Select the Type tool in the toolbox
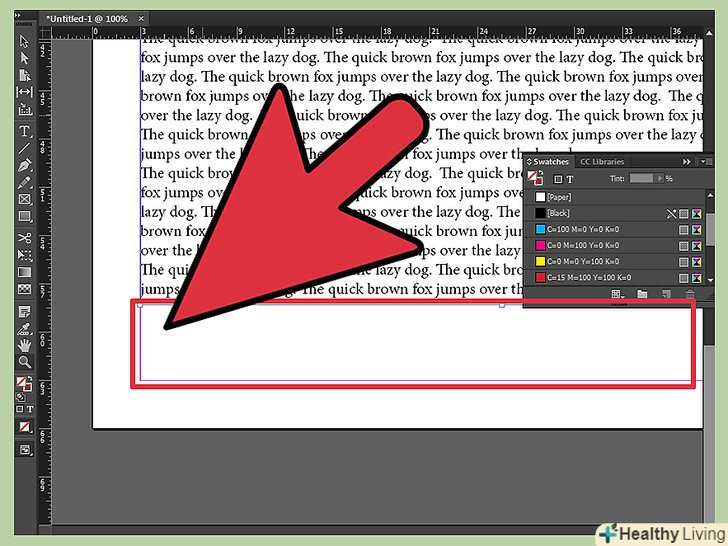The height and width of the screenshot is (546, 728). tap(25, 131)
